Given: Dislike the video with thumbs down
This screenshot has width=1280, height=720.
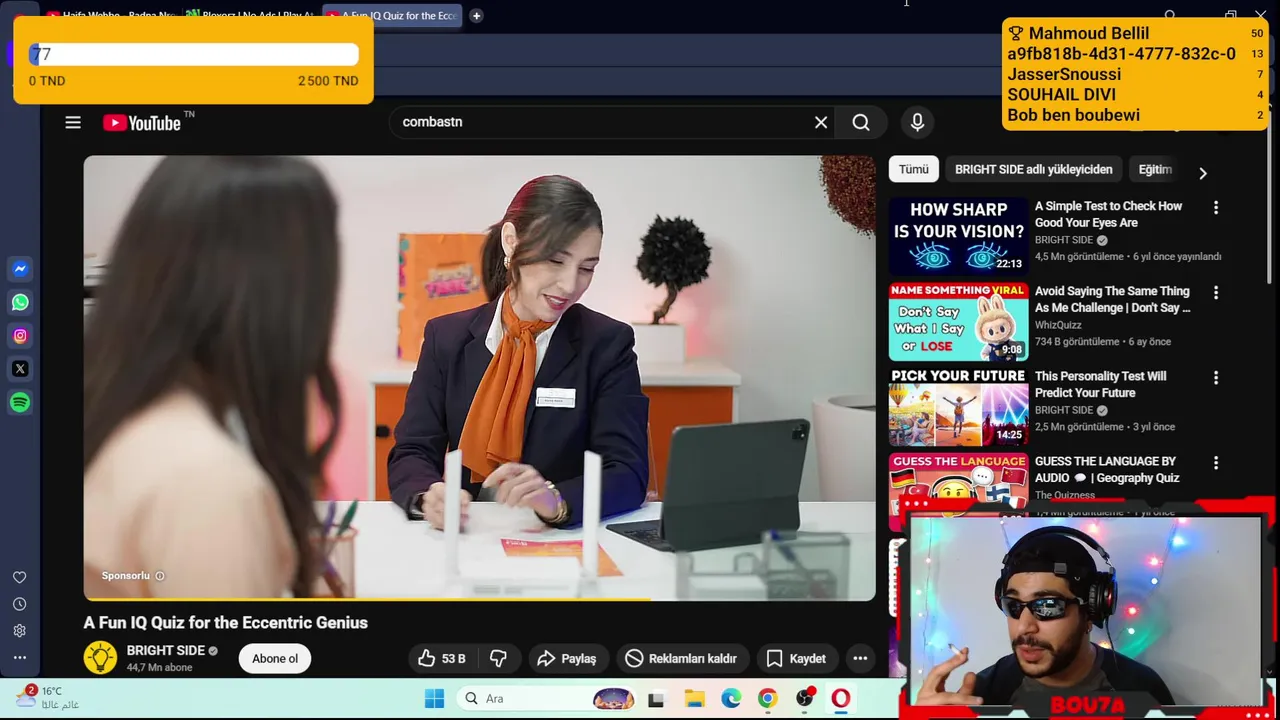Looking at the screenshot, I should (498, 658).
